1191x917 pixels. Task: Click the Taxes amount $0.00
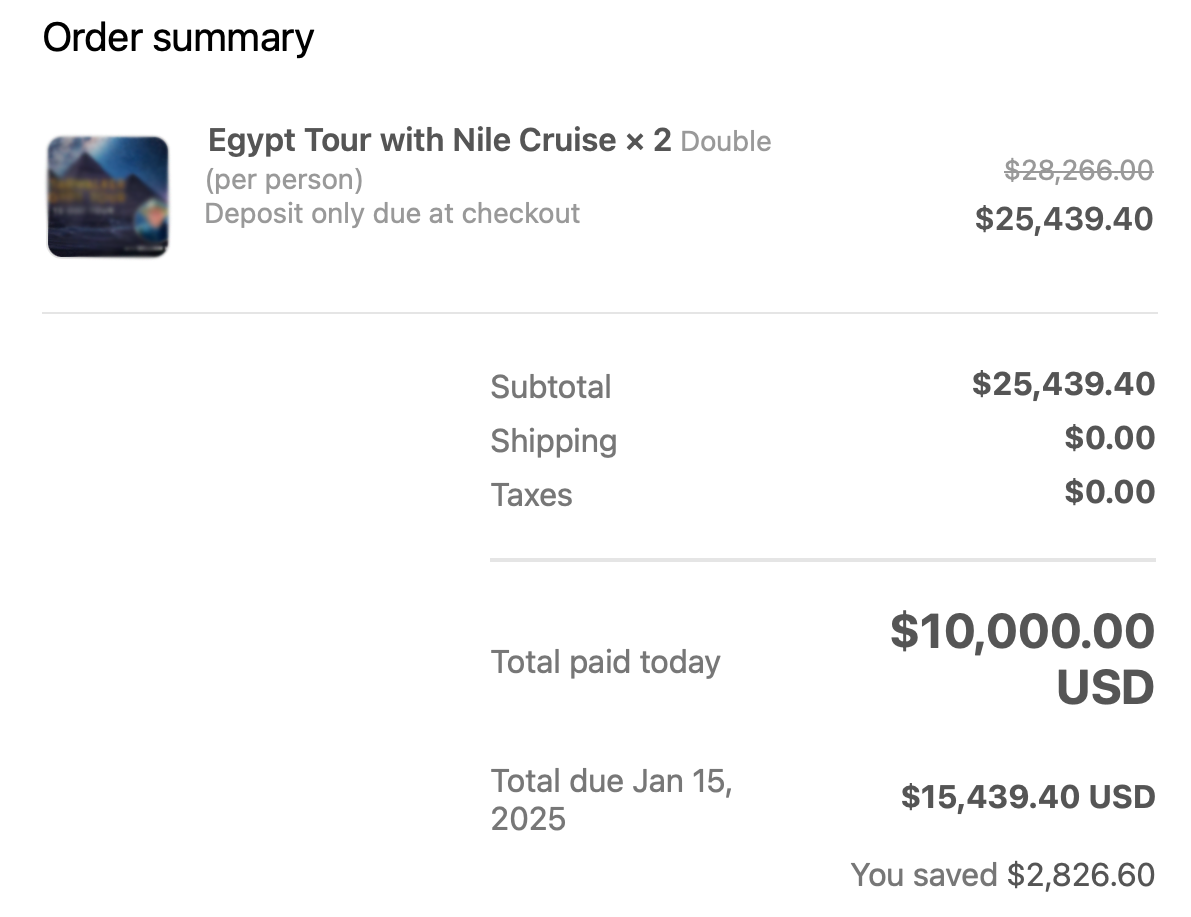click(1110, 492)
